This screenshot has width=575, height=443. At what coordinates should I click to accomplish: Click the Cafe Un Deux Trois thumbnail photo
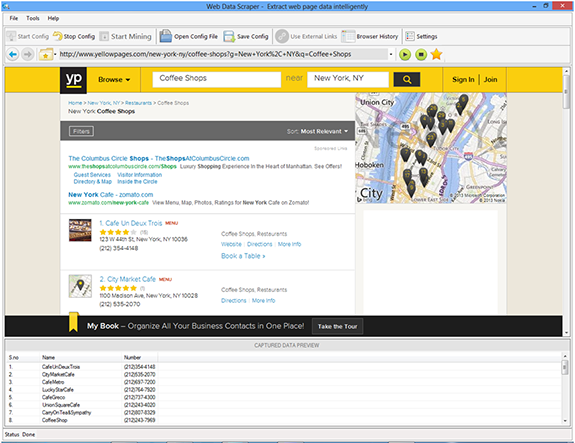(x=80, y=230)
